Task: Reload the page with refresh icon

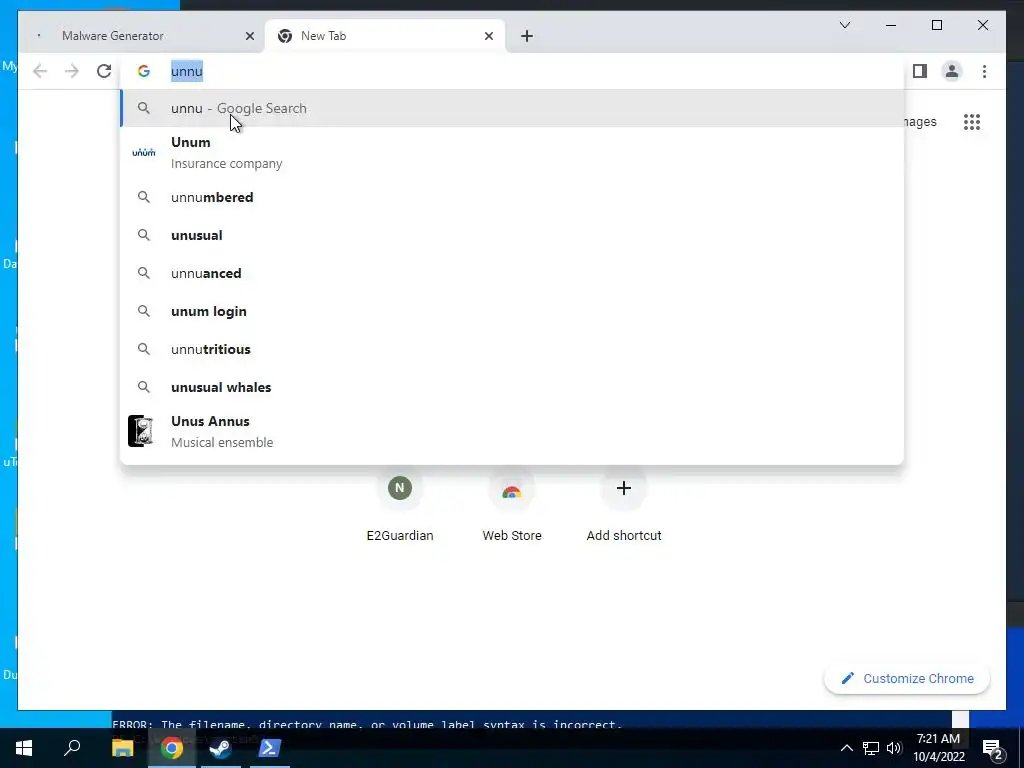Action: pyautogui.click(x=104, y=71)
